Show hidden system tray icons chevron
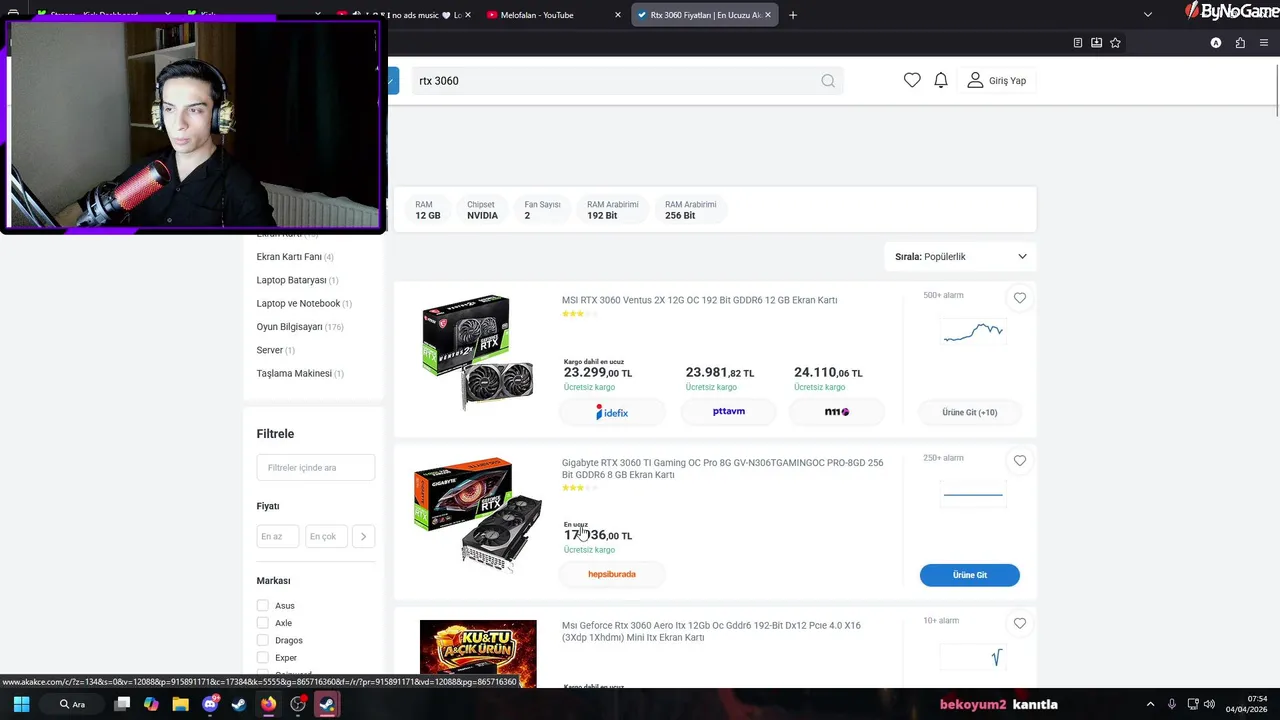 tap(1150, 704)
